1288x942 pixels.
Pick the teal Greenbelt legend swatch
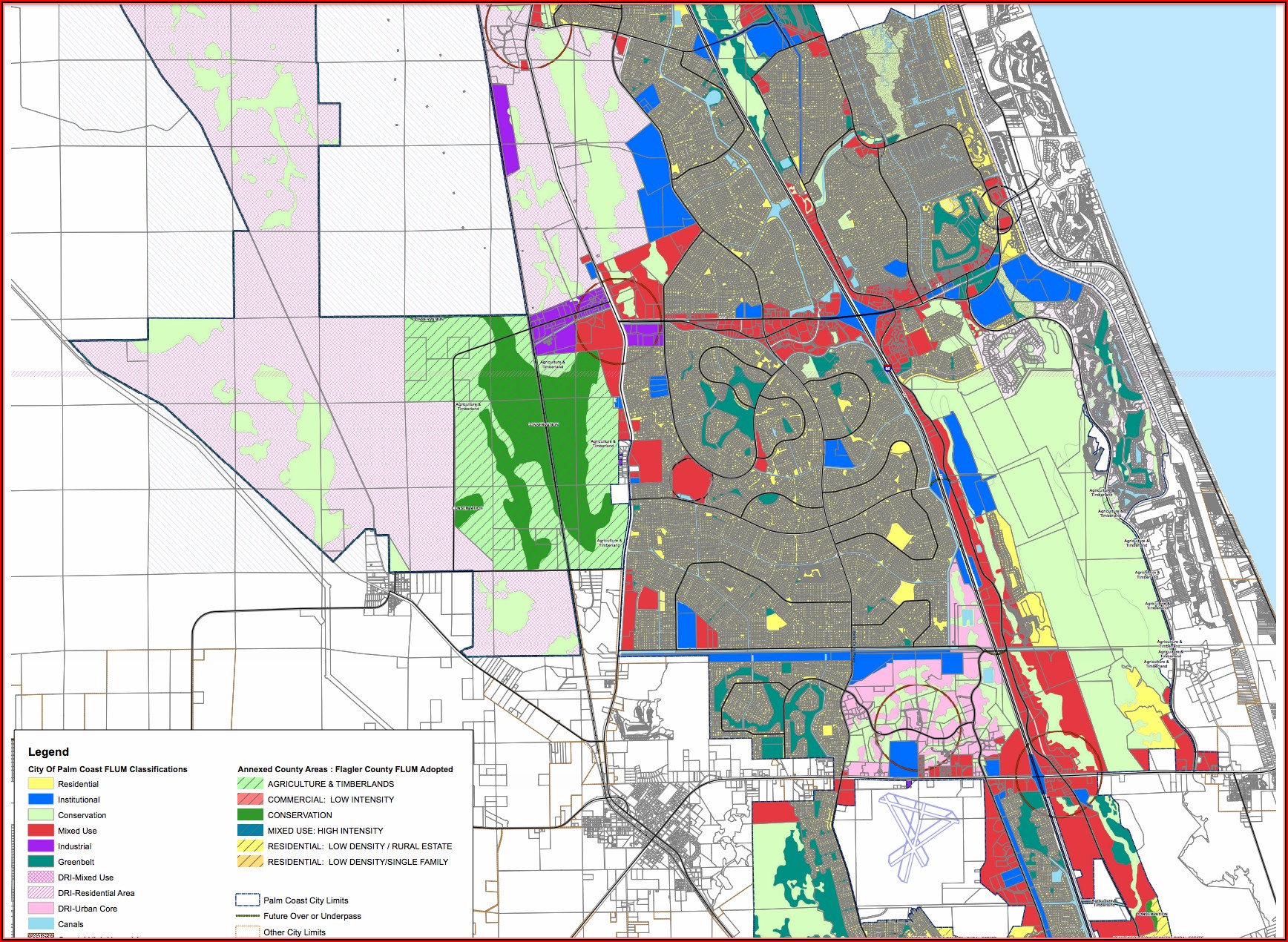pyautogui.click(x=41, y=862)
